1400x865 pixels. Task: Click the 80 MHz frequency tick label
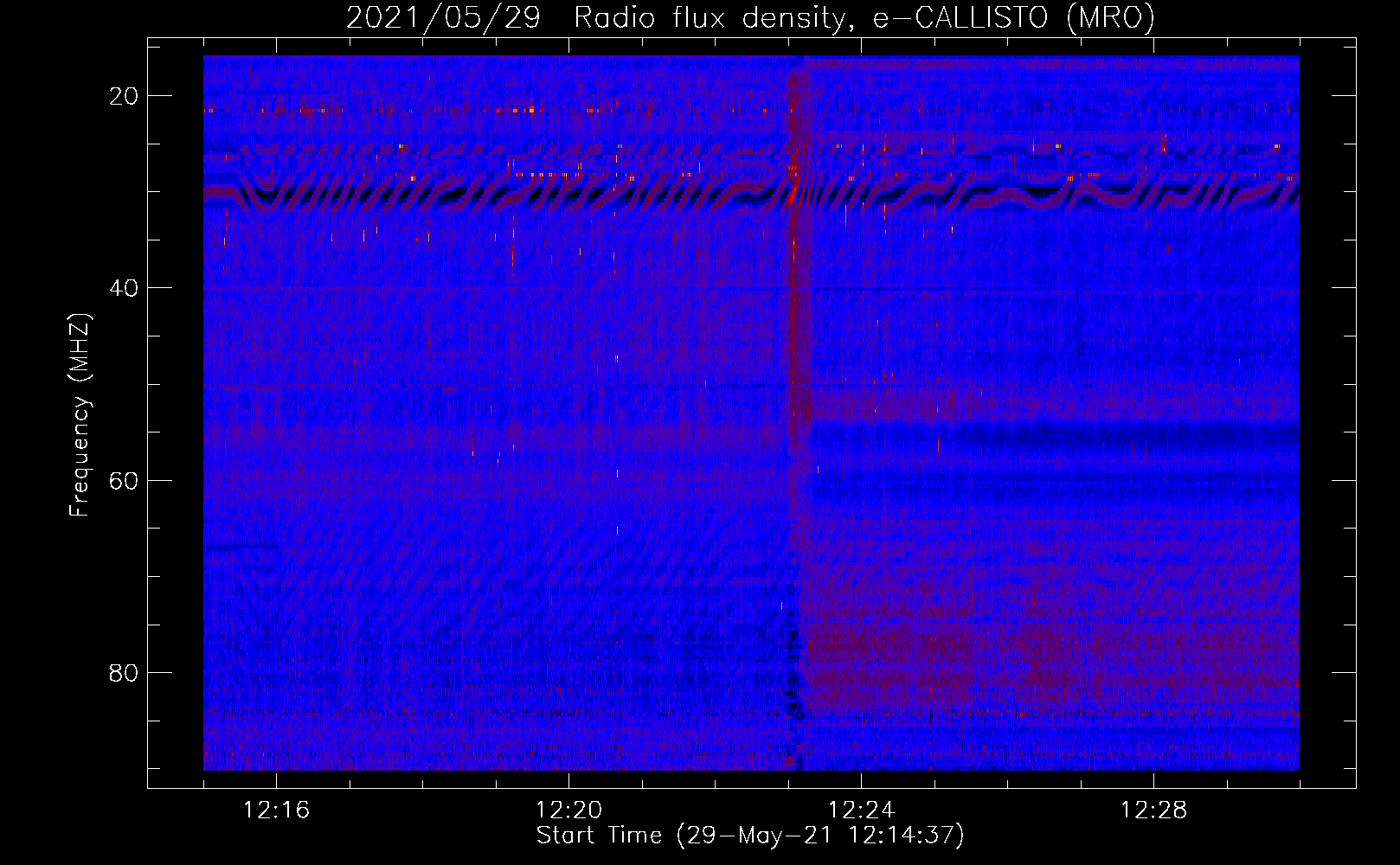(124, 672)
